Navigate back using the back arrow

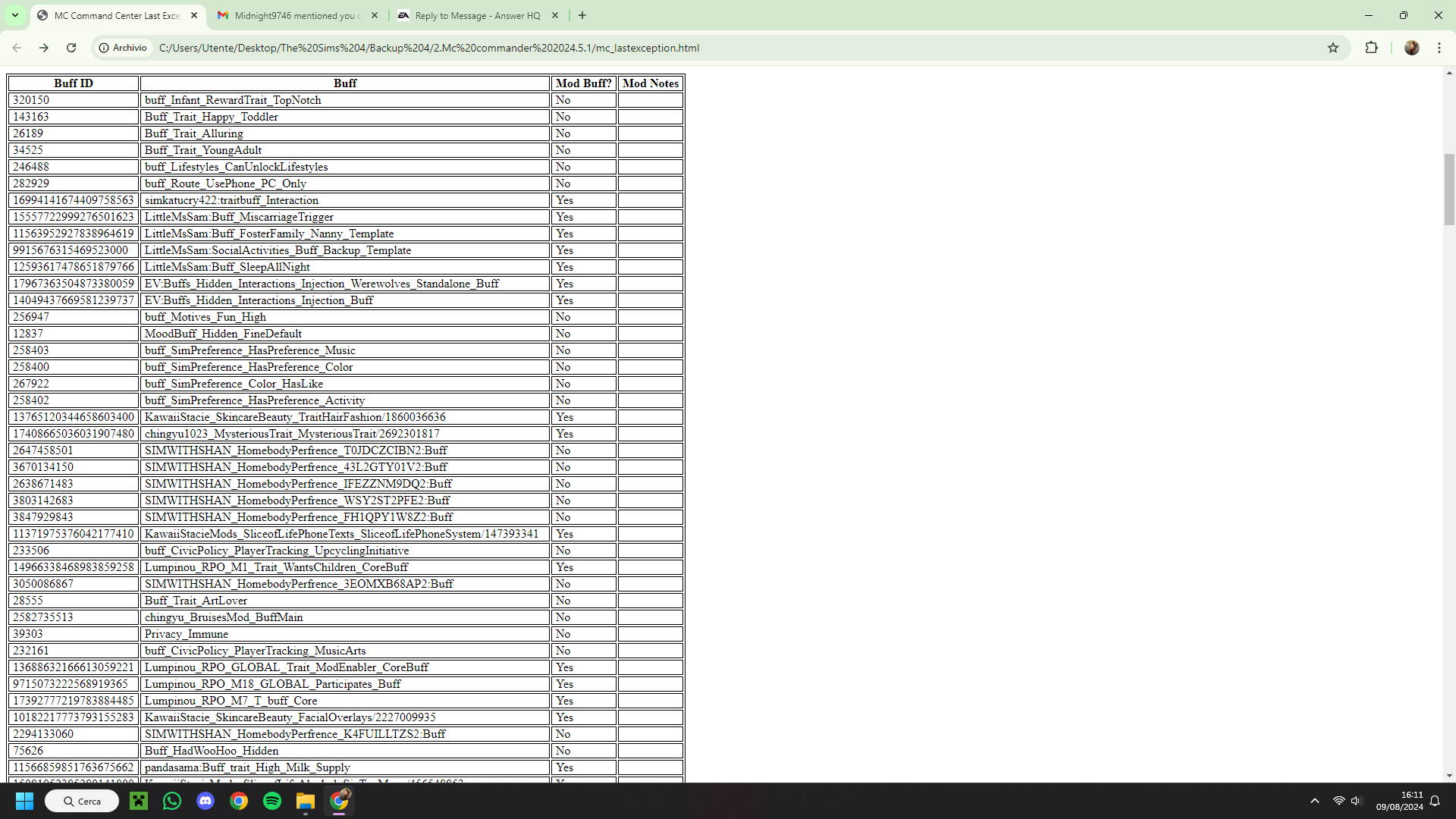(x=17, y=48)
